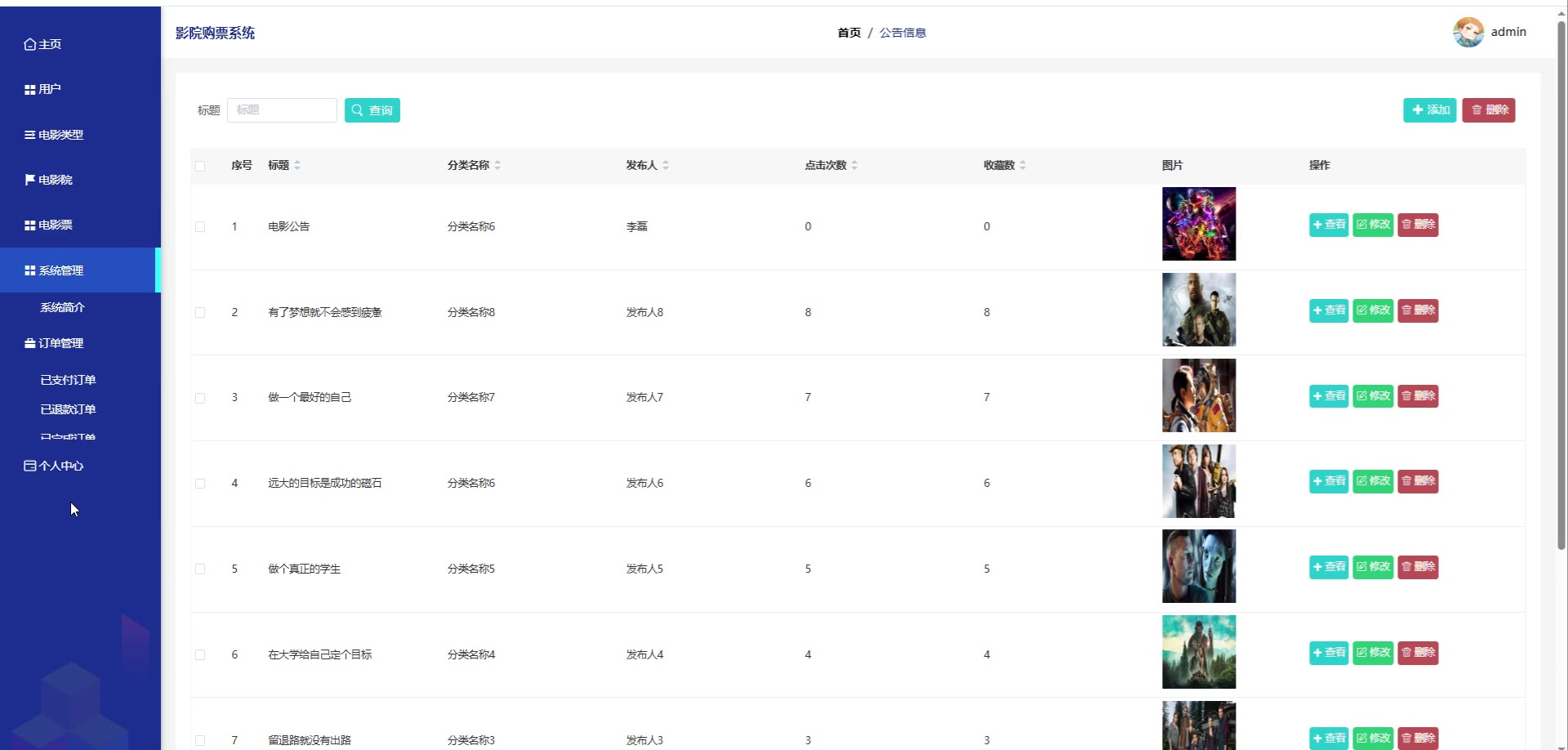Delete the 做一个最好的自己 announcement
The width and height of the screenshot is (1568, 750).
pos(1418,396)
